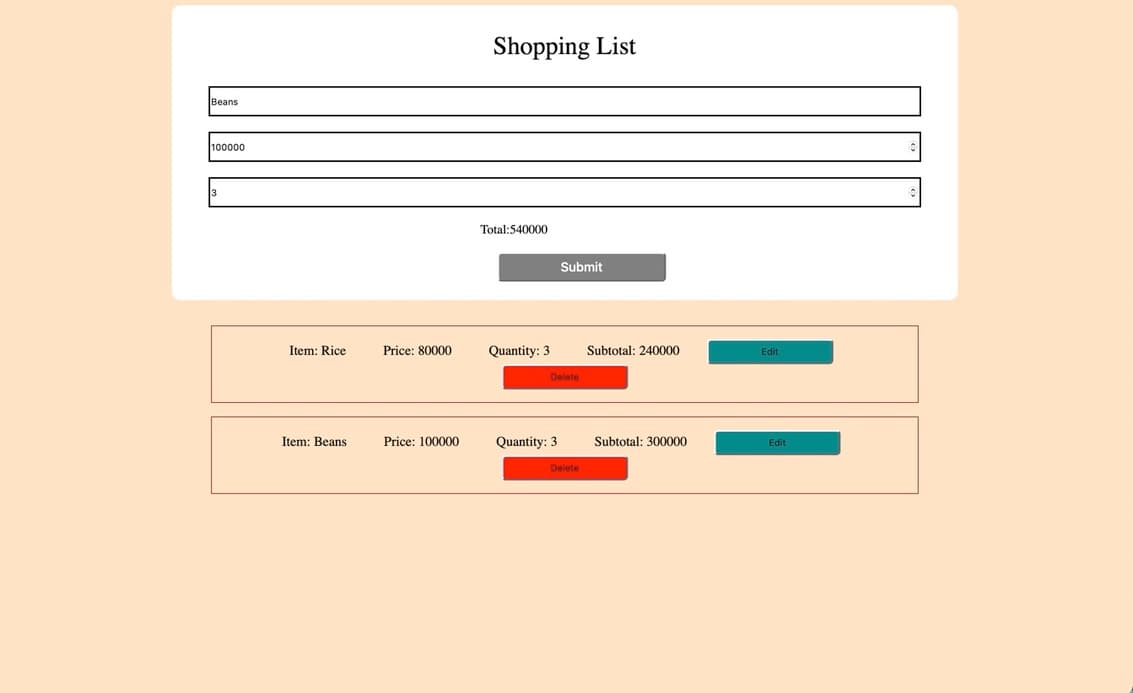Click the Total:540000 text

pos(514,229)
